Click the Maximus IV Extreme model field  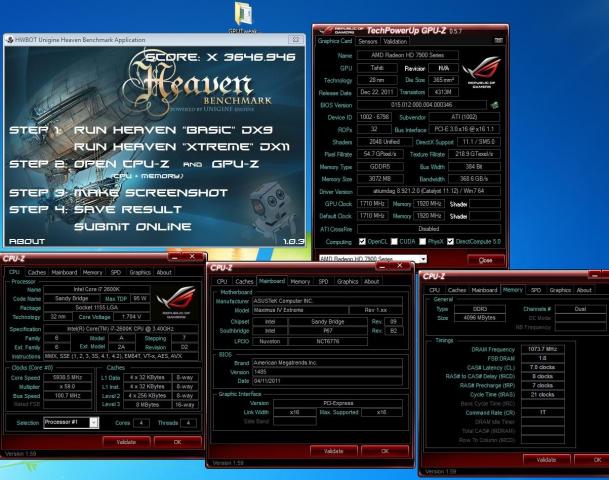(300, 310)
